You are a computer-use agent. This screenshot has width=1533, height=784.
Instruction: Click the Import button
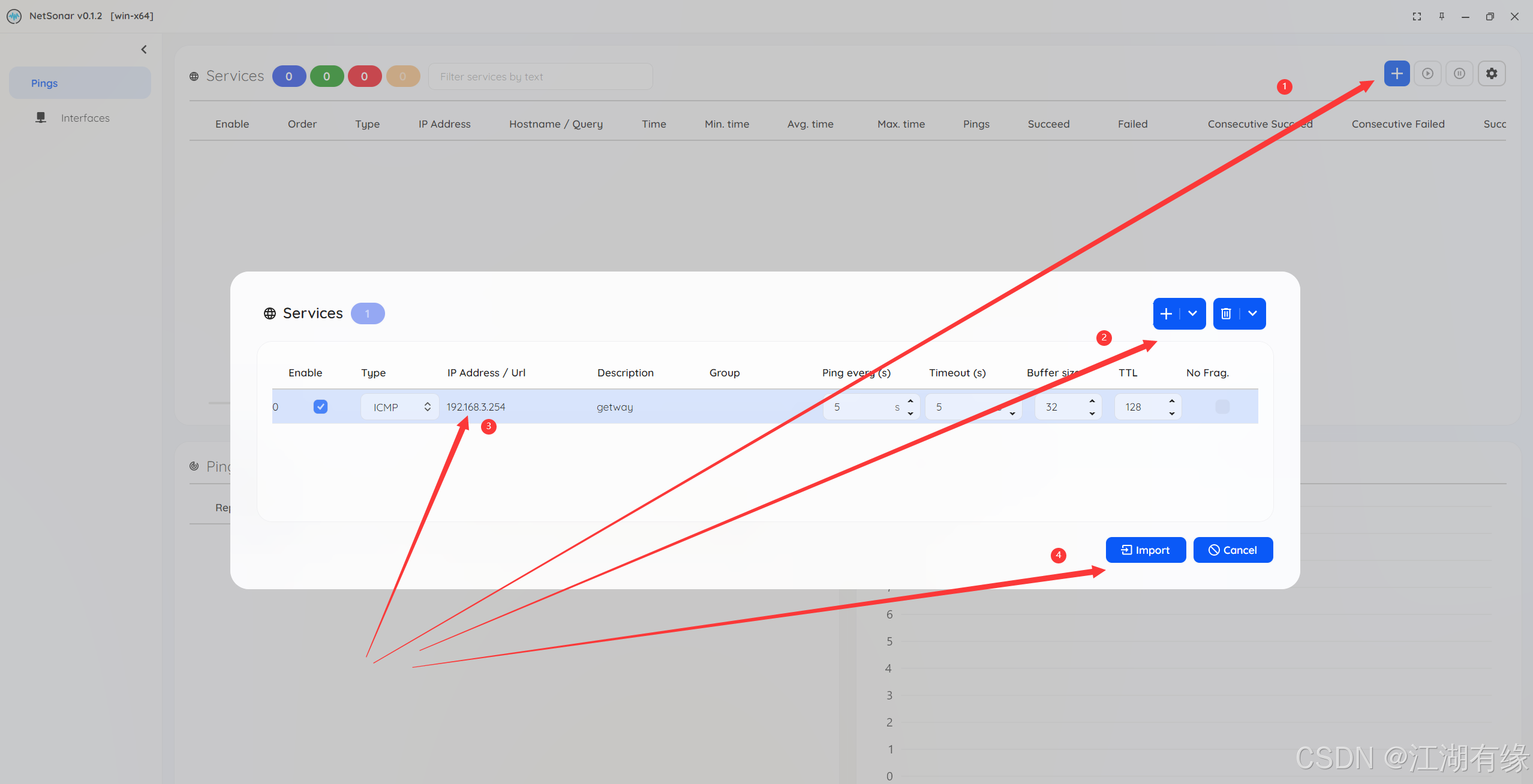click(1146, 550)
